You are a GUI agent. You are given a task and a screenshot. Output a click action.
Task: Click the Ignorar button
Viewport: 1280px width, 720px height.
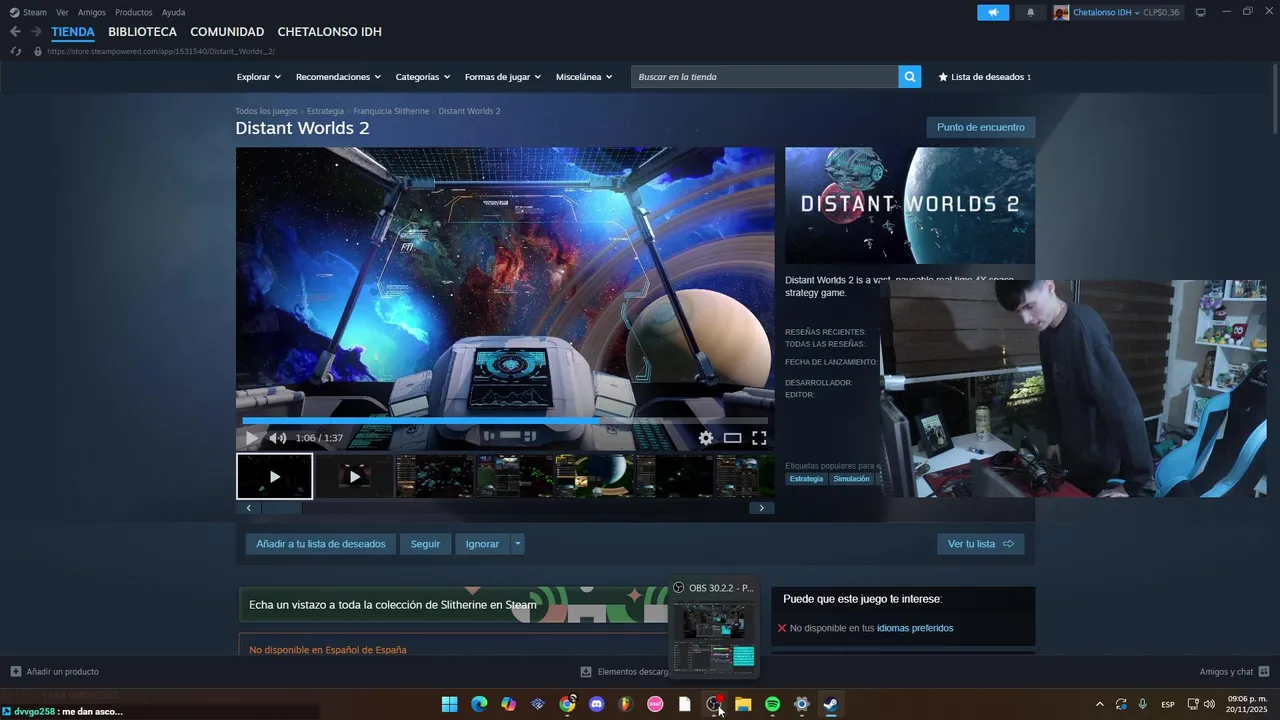point(482,544)
